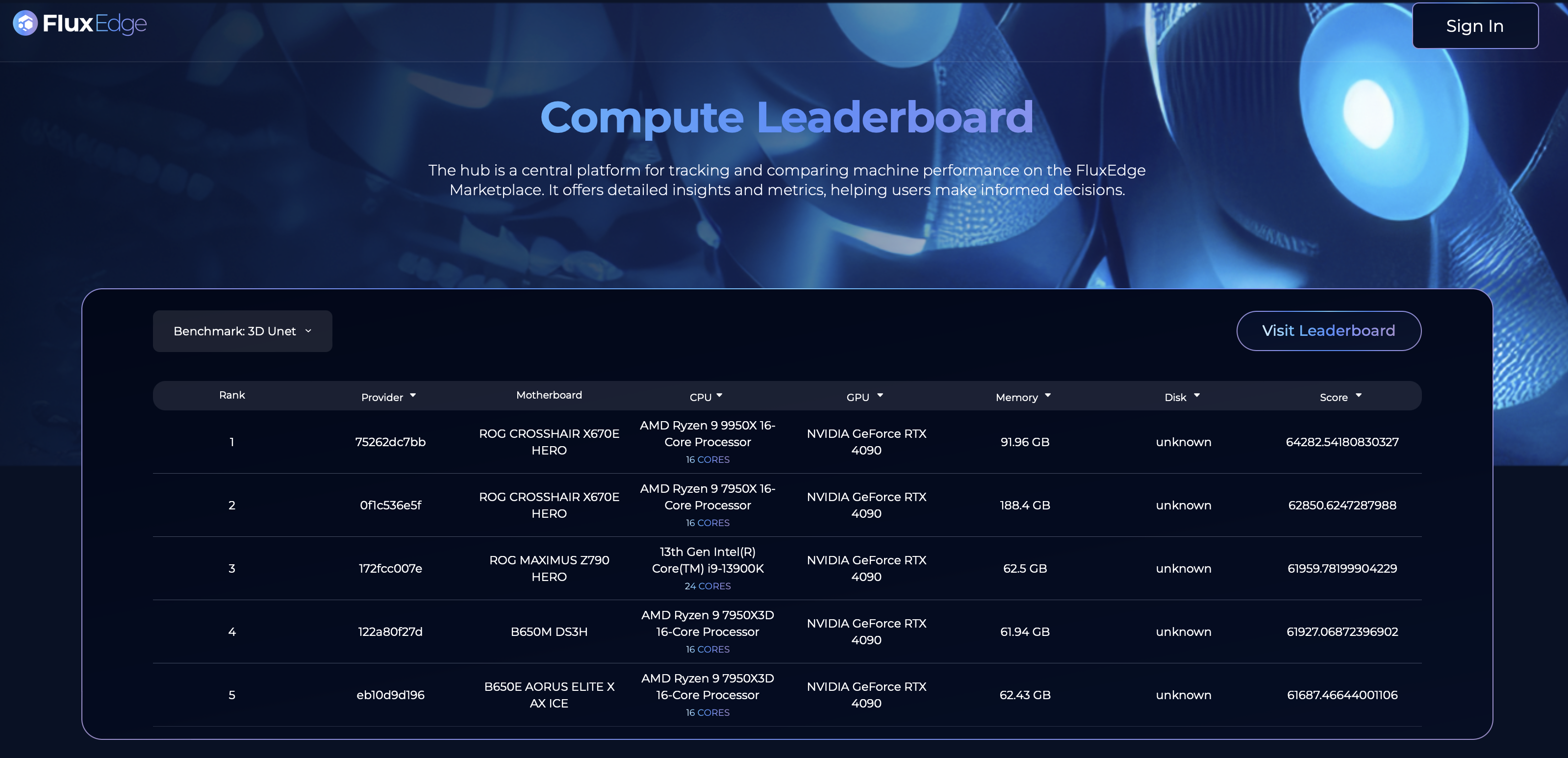Click score 61959.78199904229

pos(1342,569)
